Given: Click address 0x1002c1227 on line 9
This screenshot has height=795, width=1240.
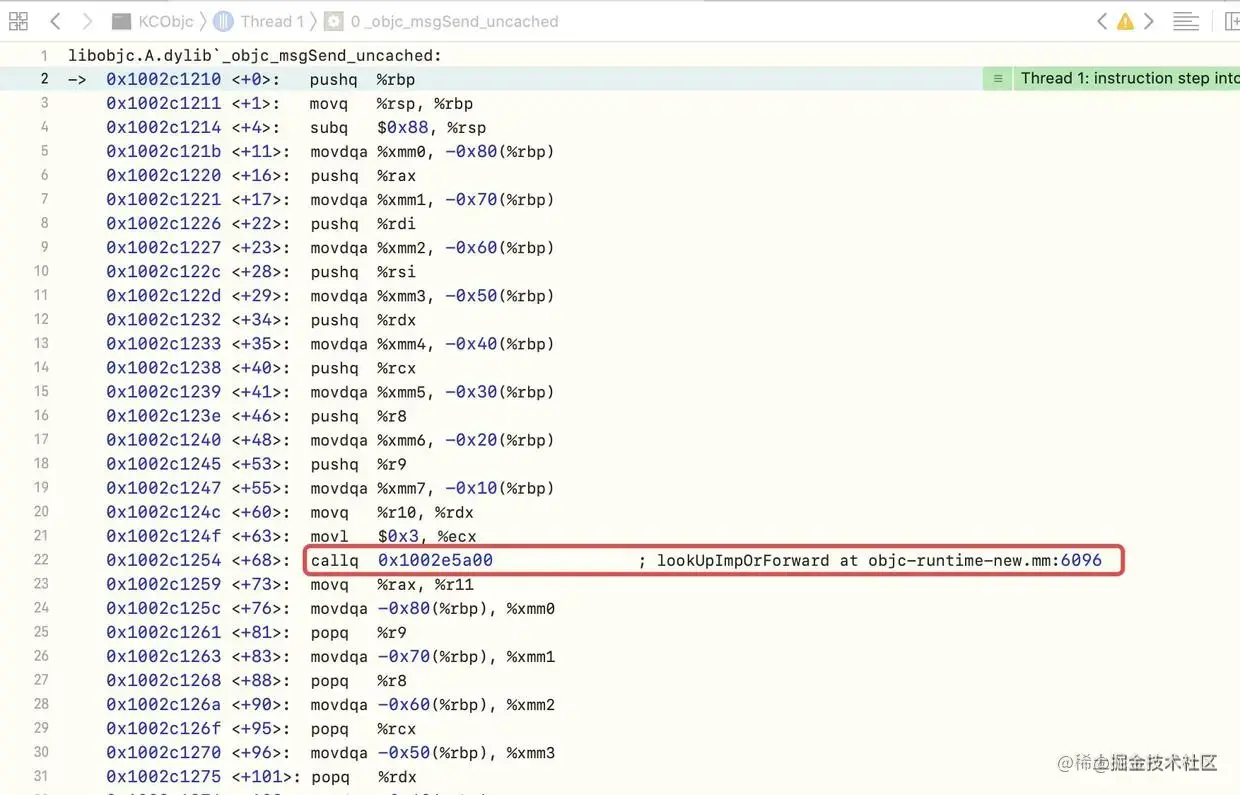Looking at the screenshot, I should pos(164,247).
